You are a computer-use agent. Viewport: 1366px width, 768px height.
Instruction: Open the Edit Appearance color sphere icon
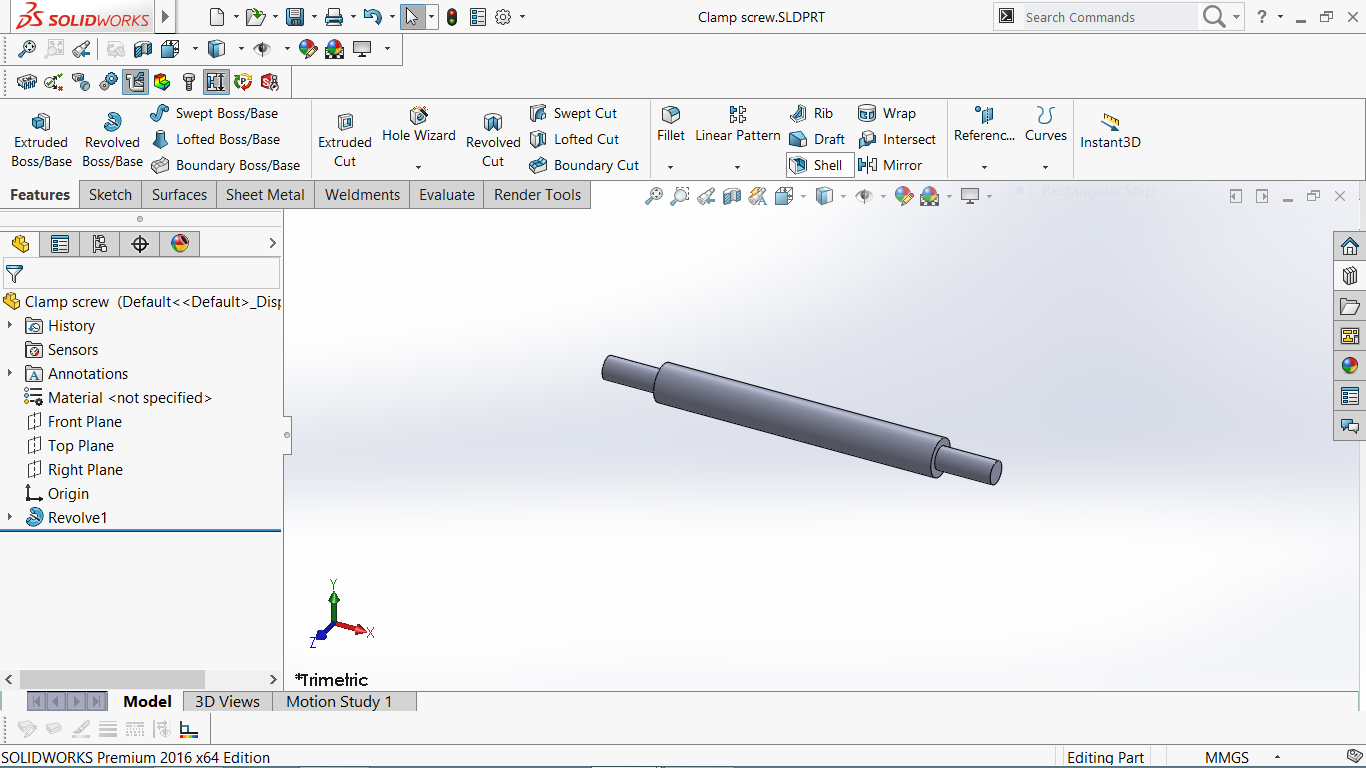tap(904, 196)
